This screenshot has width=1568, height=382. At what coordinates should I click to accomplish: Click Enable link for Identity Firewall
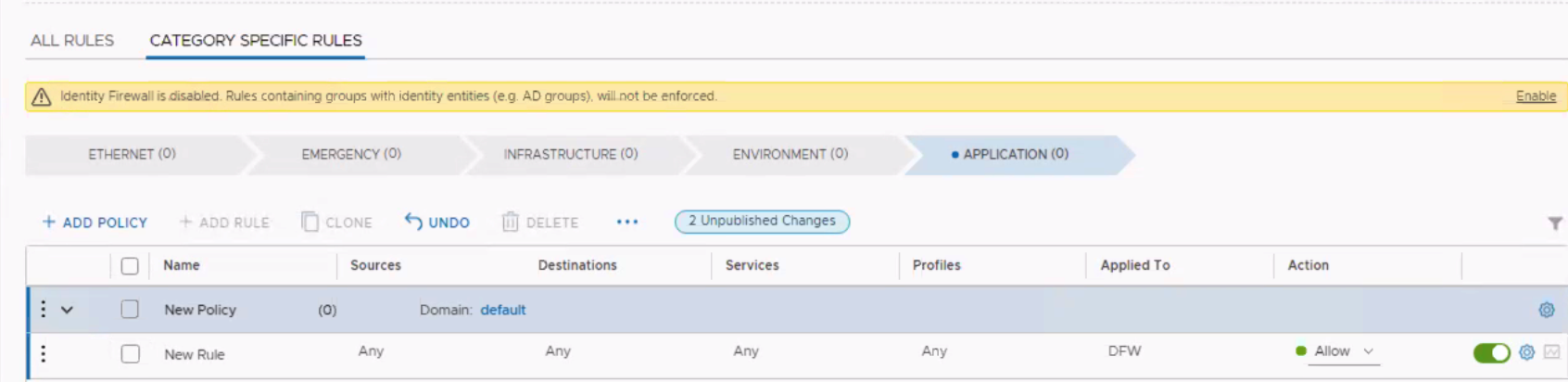point(1535,96)
